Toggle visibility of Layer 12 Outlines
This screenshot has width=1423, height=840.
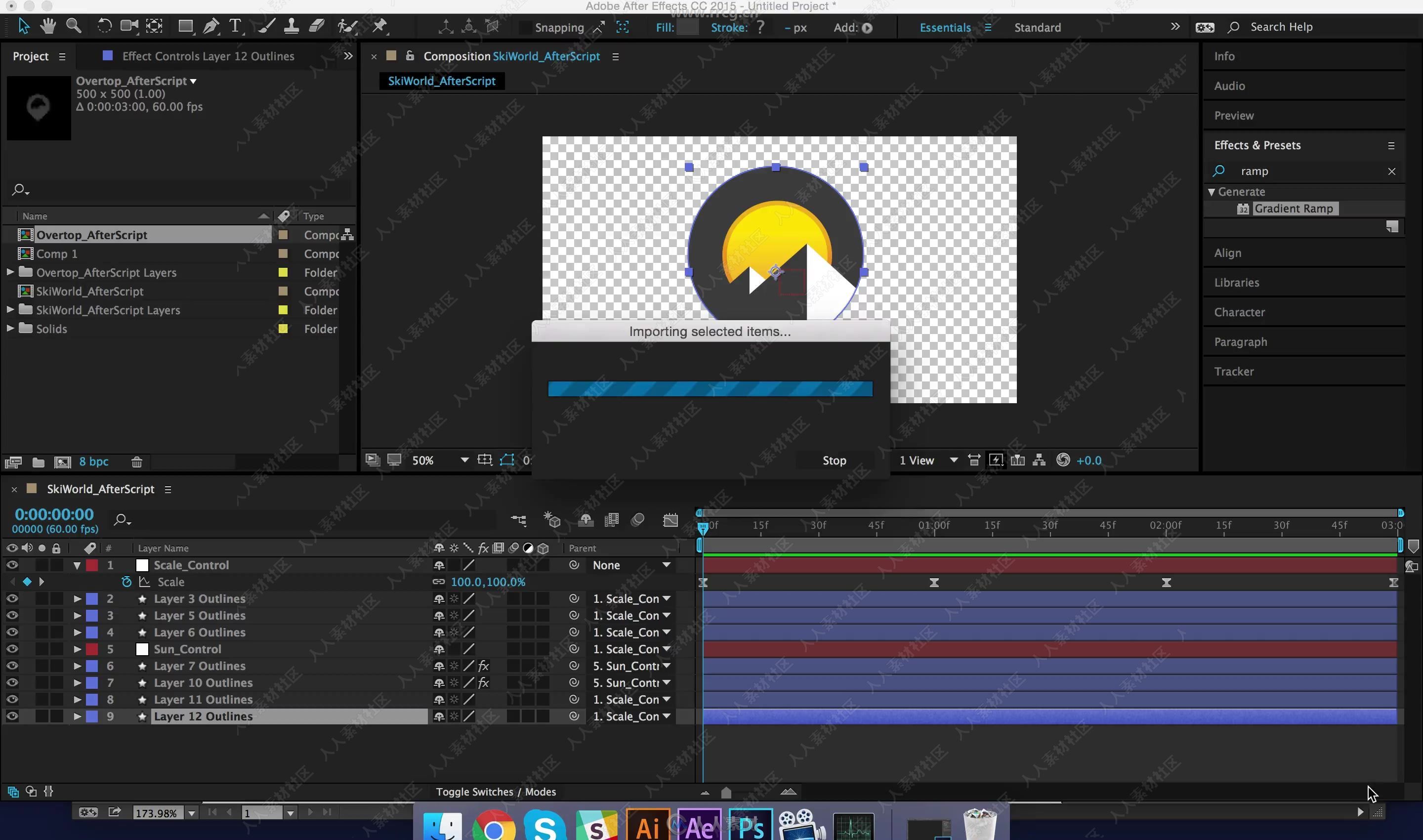(12, 716)
